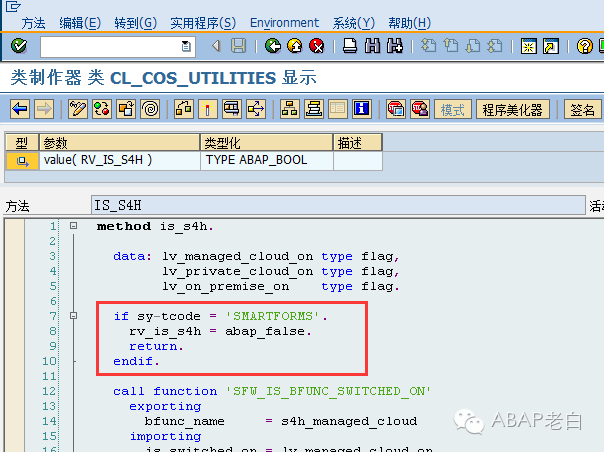Click the Other Object icon
Screen dimensions: 604x452
click(x=126, y=109)
